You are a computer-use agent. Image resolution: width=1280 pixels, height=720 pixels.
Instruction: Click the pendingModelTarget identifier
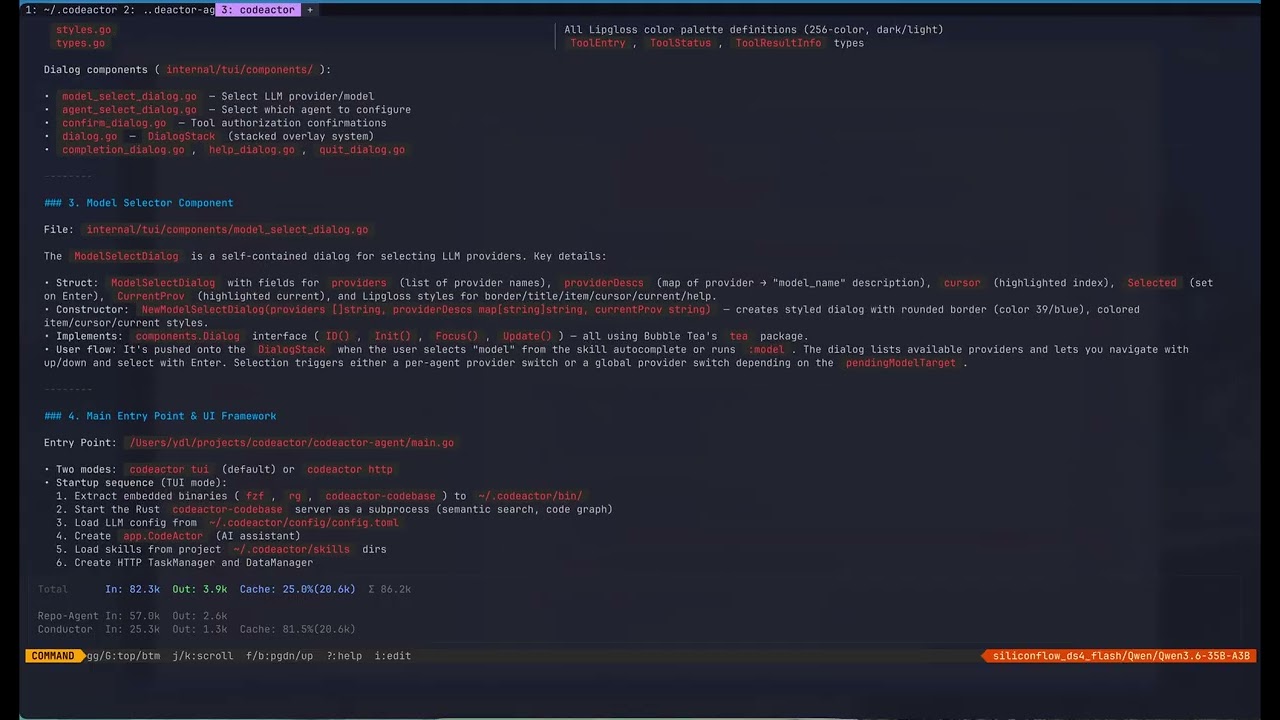901,363
